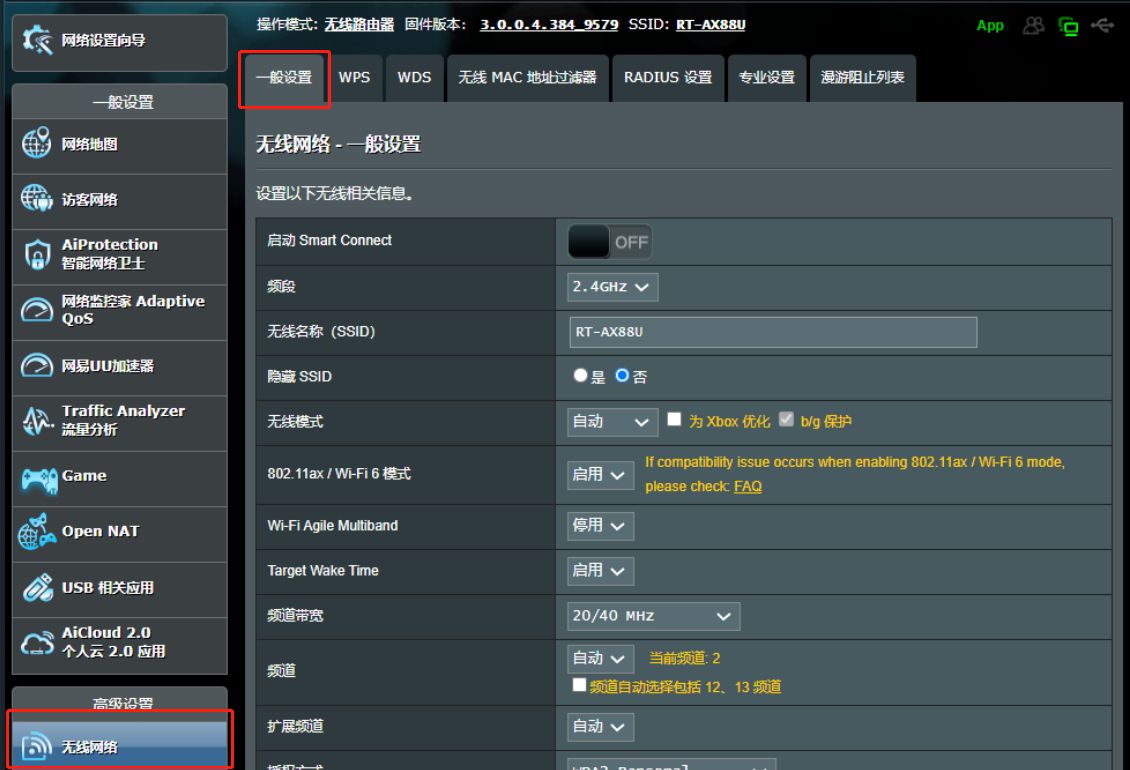Click the 当前频道: 2 text

[685, 658]
